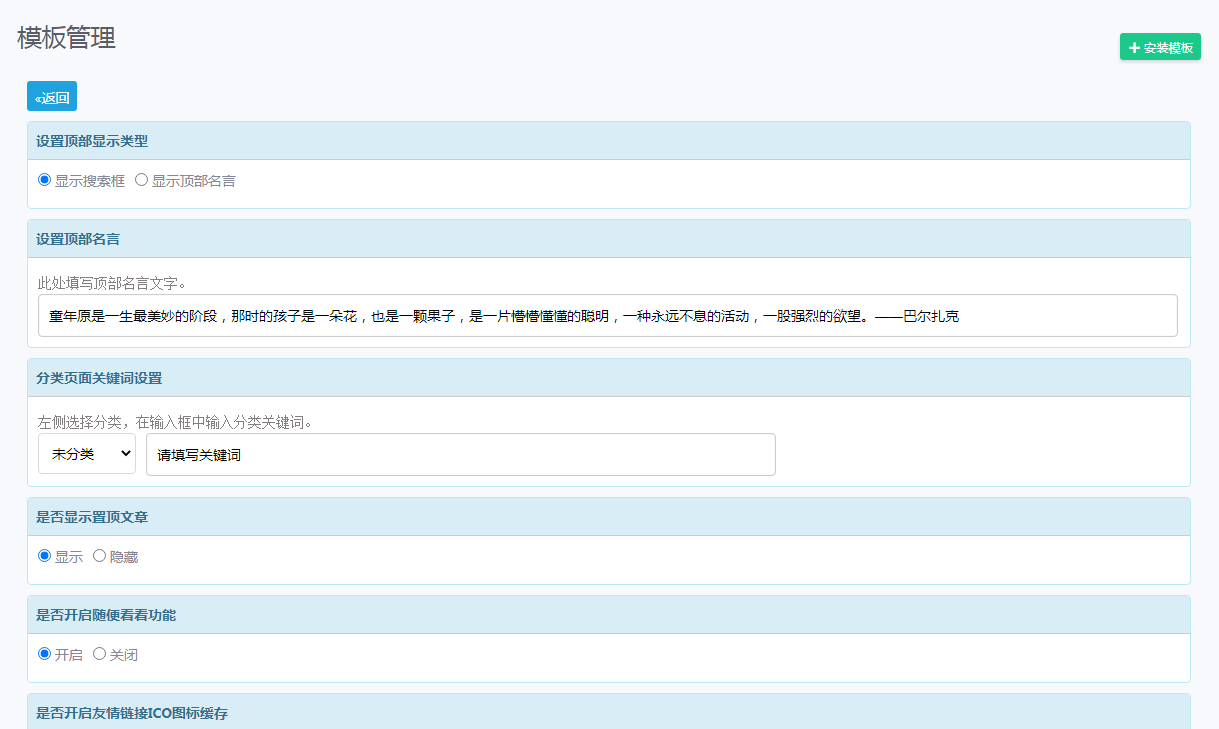Click the 分类页面关键词设置 panel header
This screenshot has height=729, width=1219.
point(609,378)
